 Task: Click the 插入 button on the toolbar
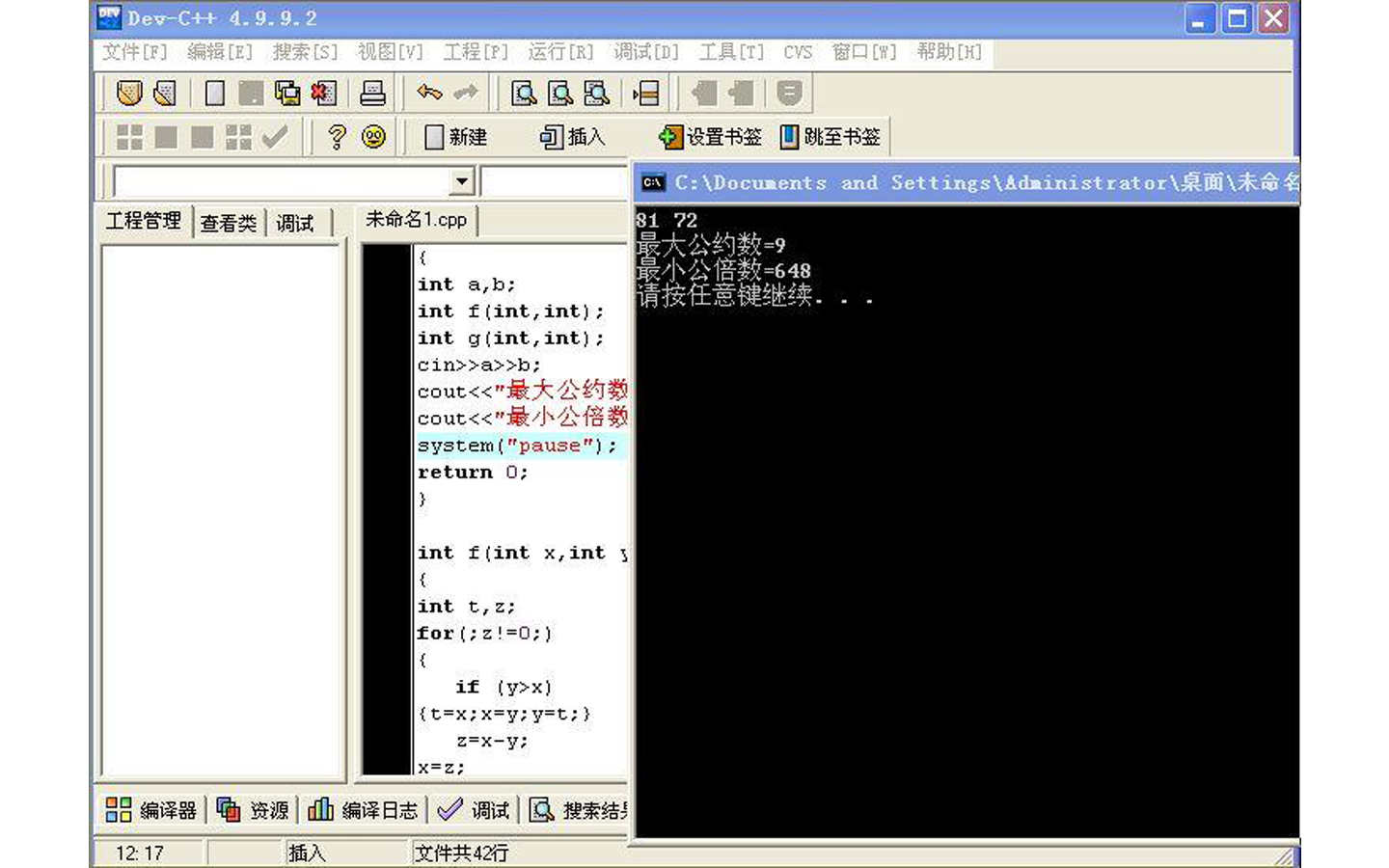click(x=571, y=136)
